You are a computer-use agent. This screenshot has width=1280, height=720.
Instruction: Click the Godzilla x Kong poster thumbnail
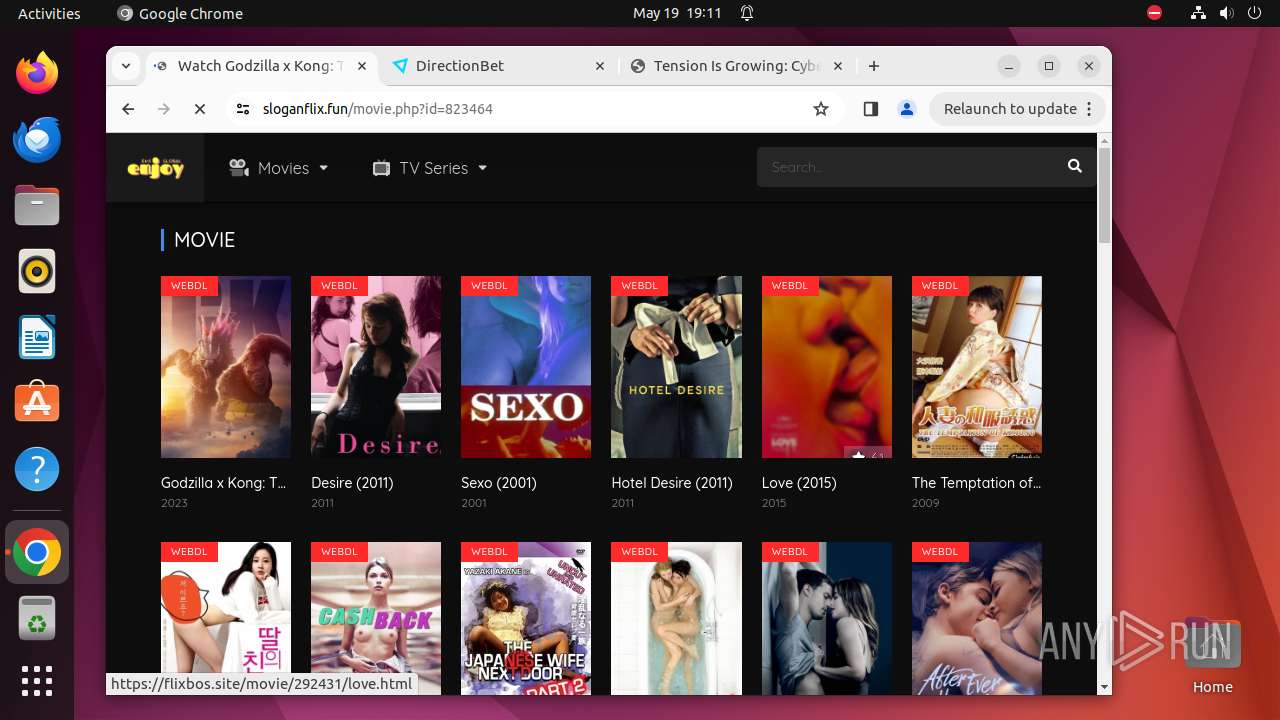[x=226, y=367]
